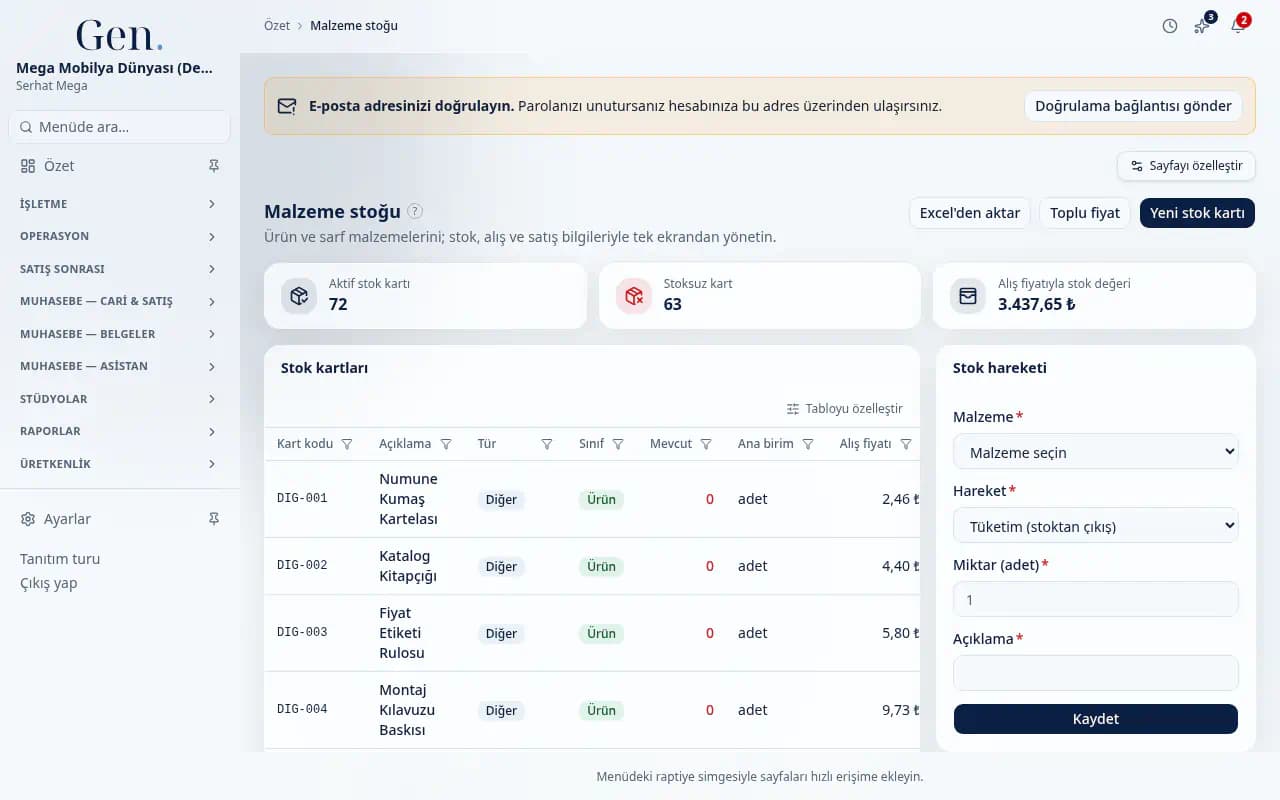Open the clock history icon in header

pos(1170,26)
